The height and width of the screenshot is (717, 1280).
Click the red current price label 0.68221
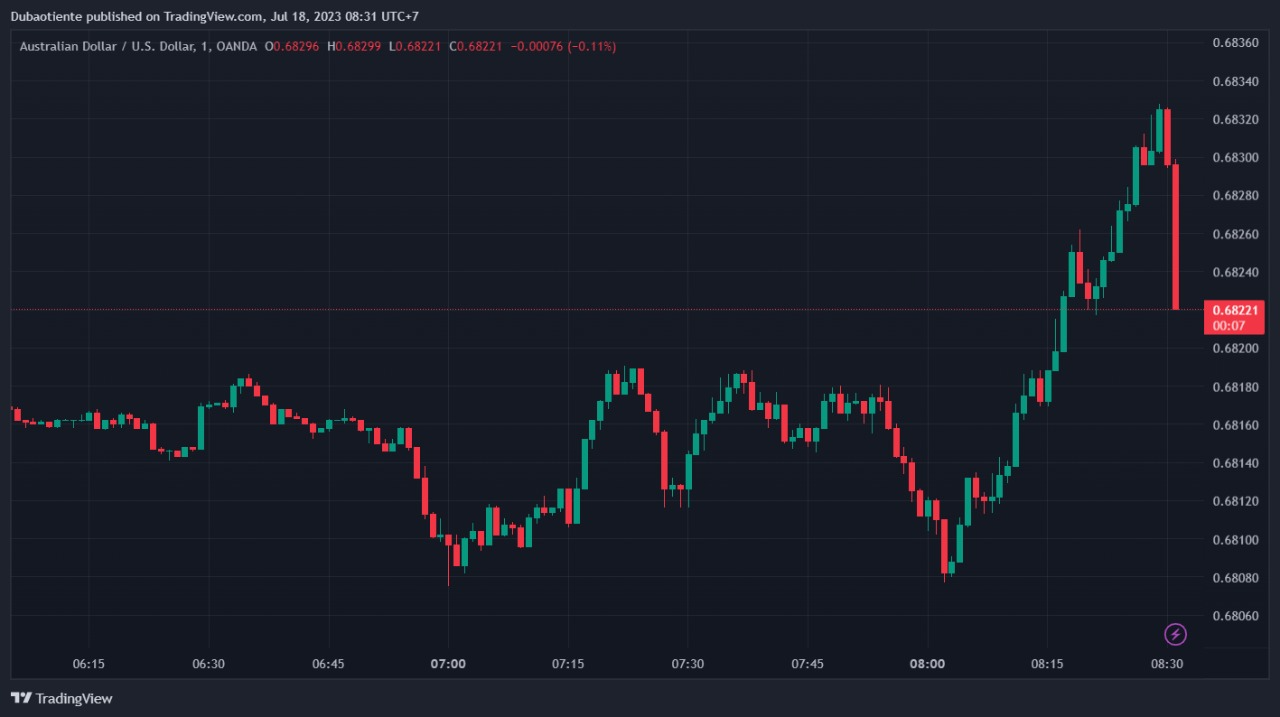tap(1234, 311)
